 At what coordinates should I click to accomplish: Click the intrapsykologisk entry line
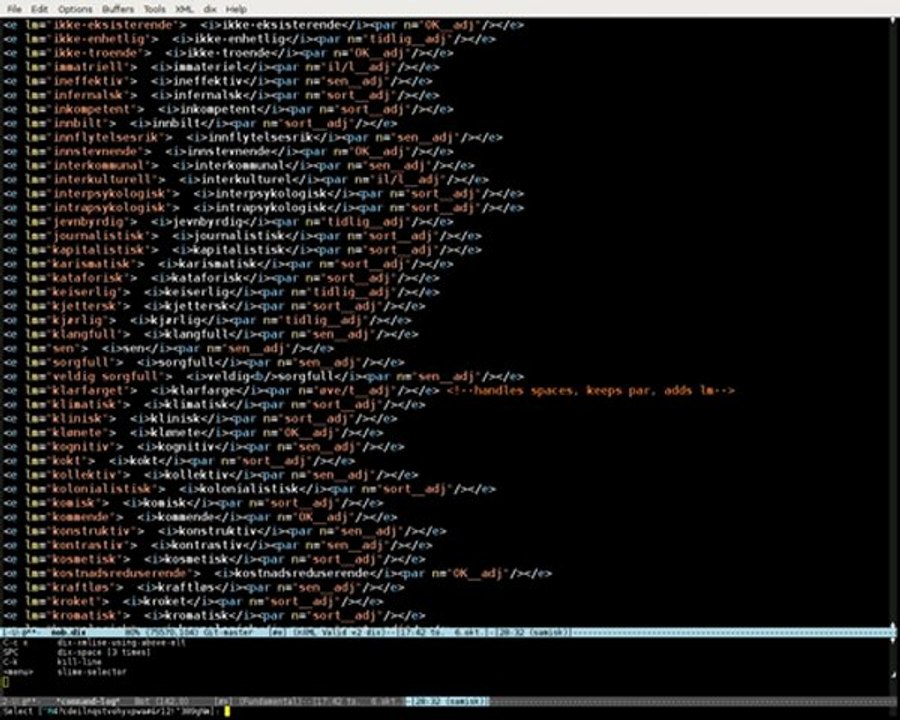click(263, 208)
